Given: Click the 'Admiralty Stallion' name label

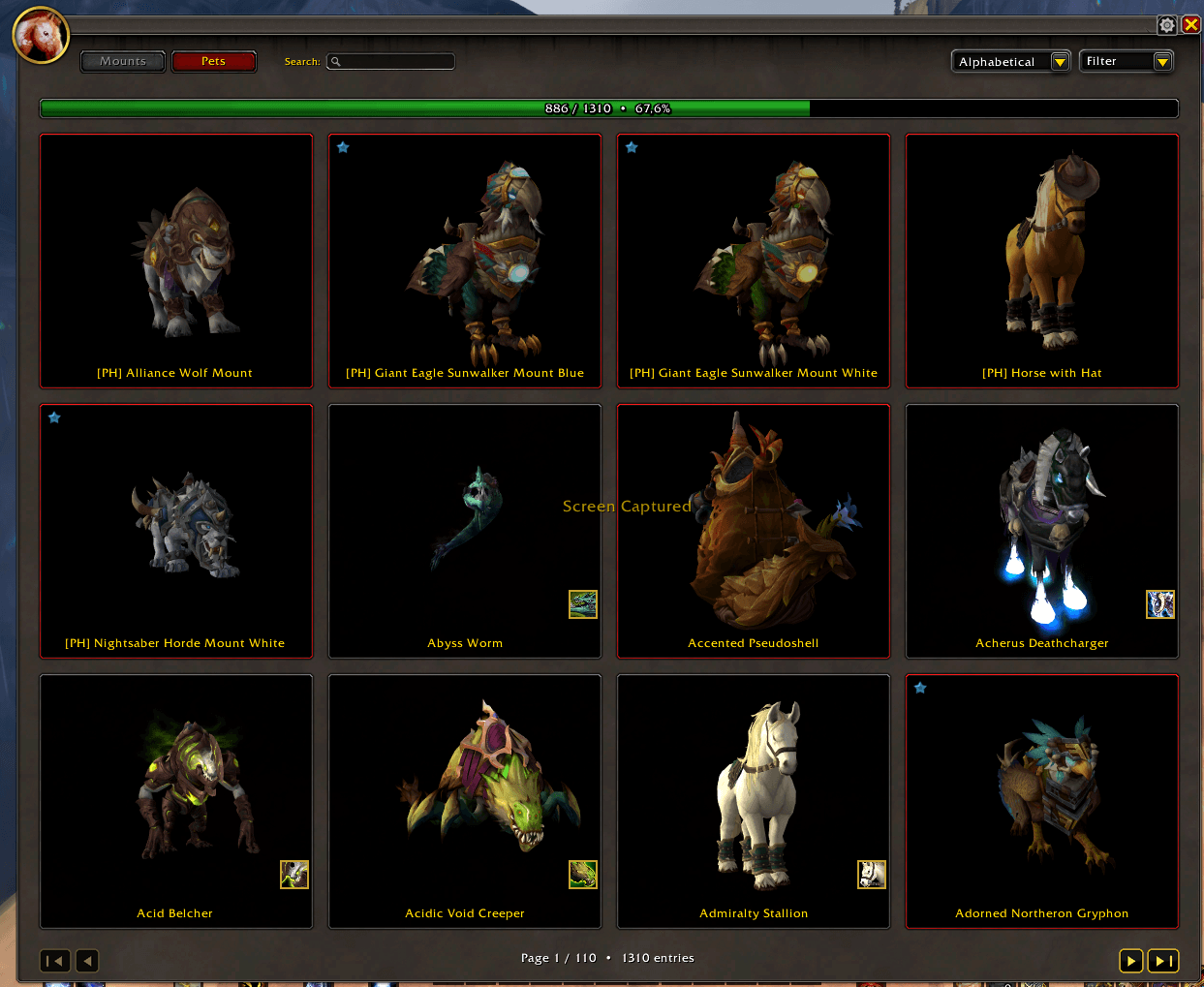Looking at the screenshot, I should (x=754, y=913).
